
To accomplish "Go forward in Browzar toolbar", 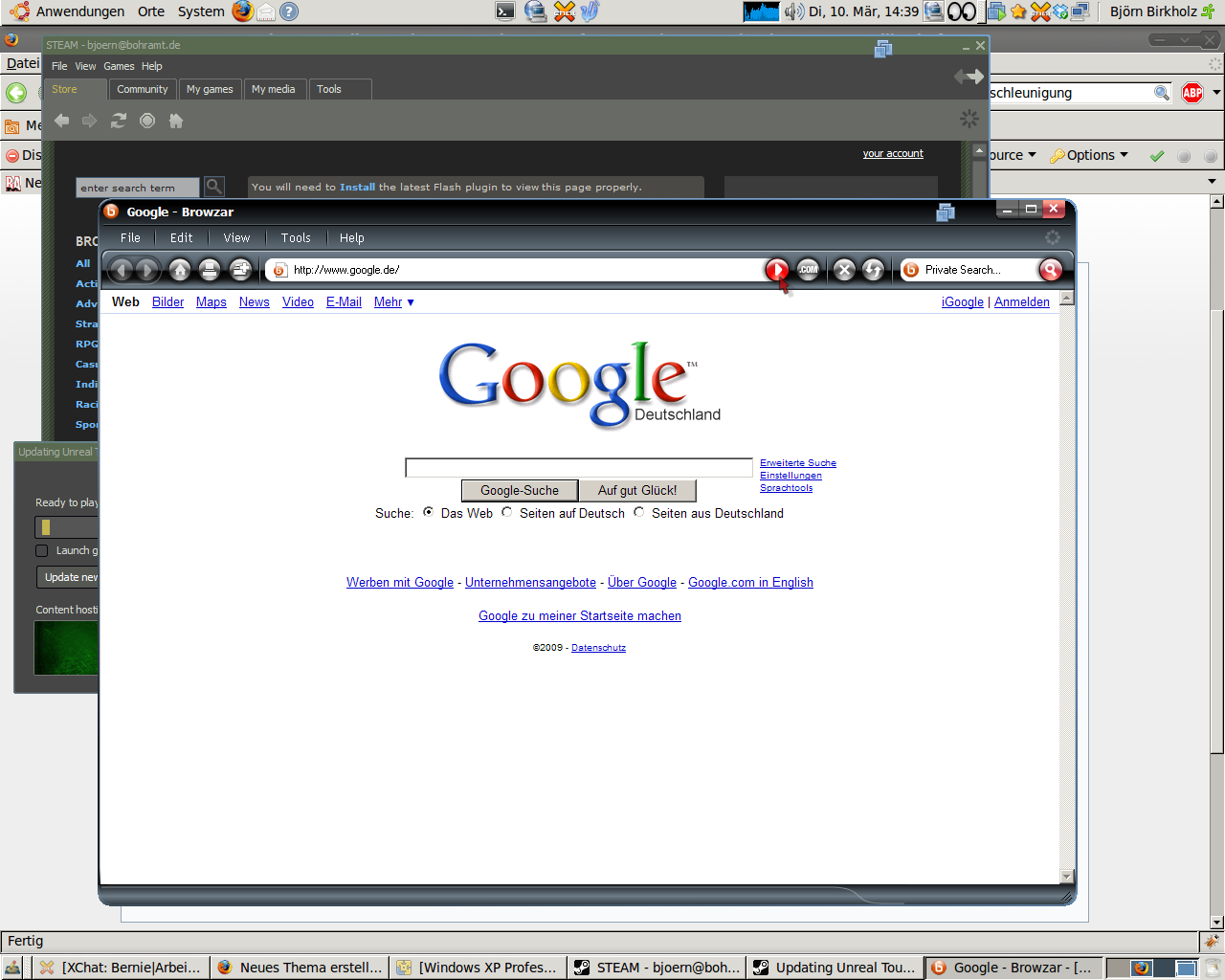I will tap(147, 270).
